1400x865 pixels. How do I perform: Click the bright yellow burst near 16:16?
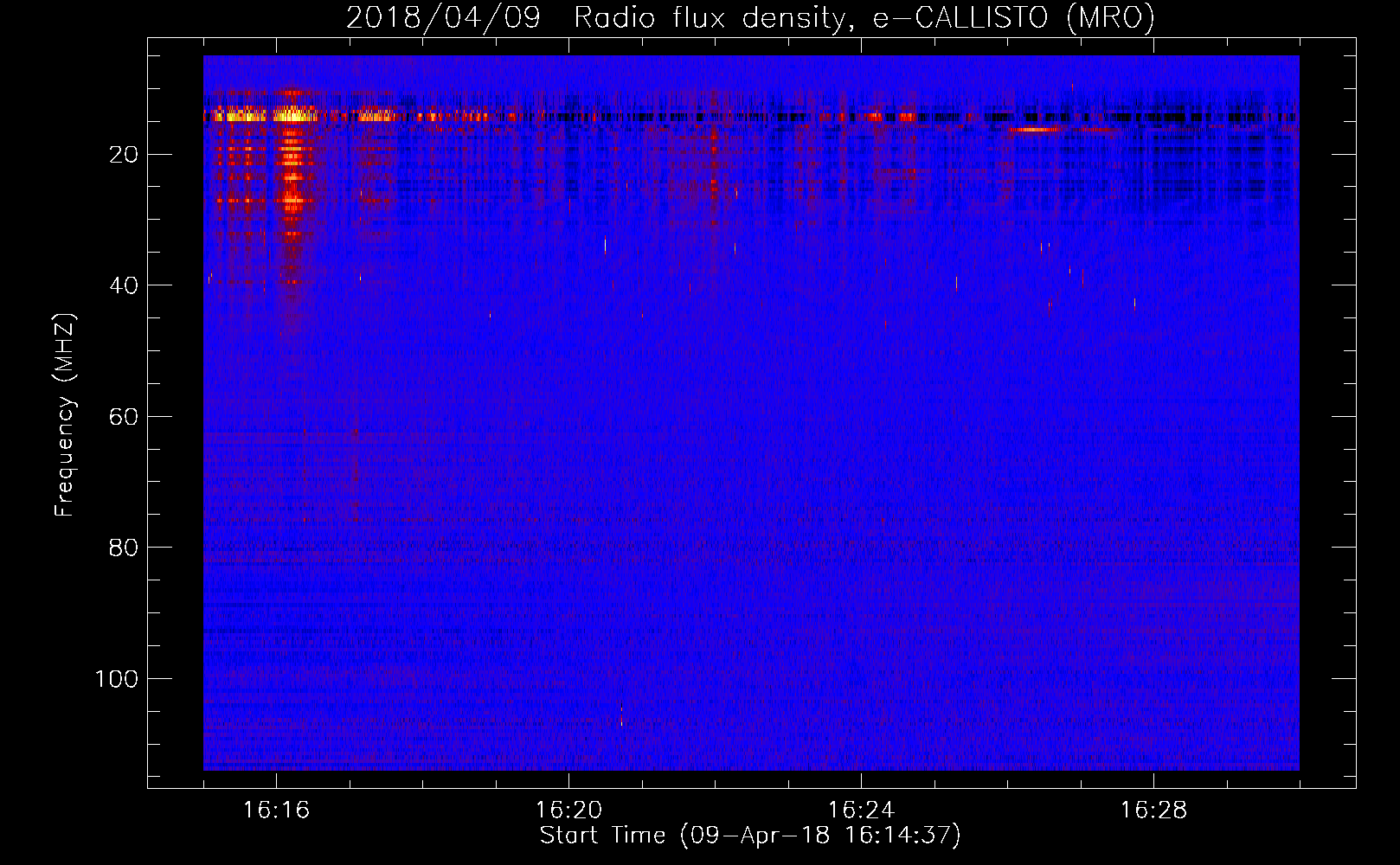pos(292,114)
